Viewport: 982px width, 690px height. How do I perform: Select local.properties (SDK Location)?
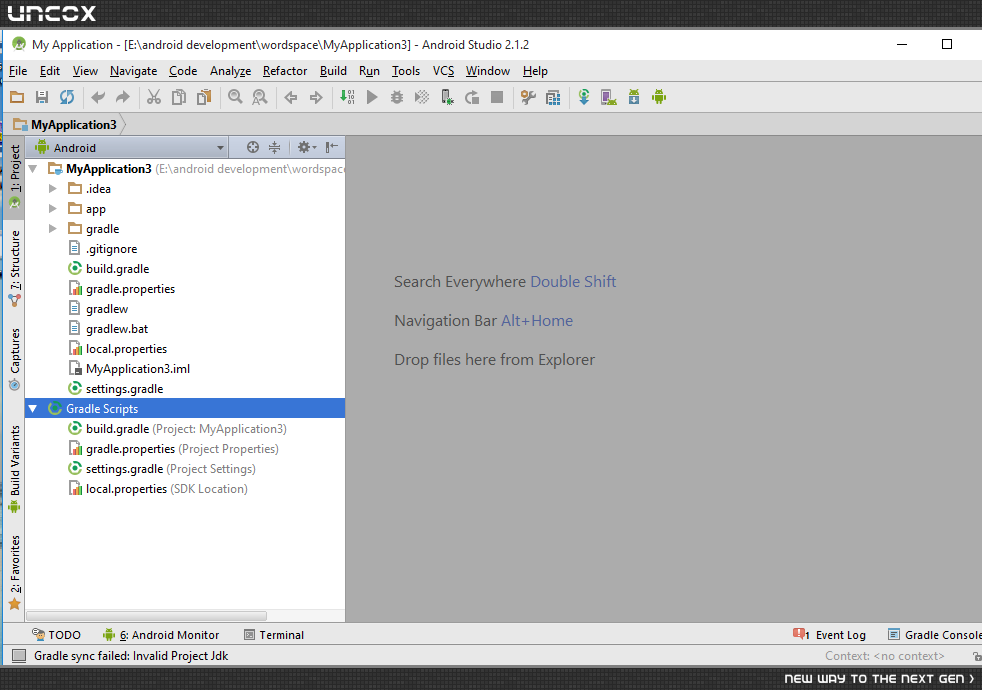tap(167, 489)
